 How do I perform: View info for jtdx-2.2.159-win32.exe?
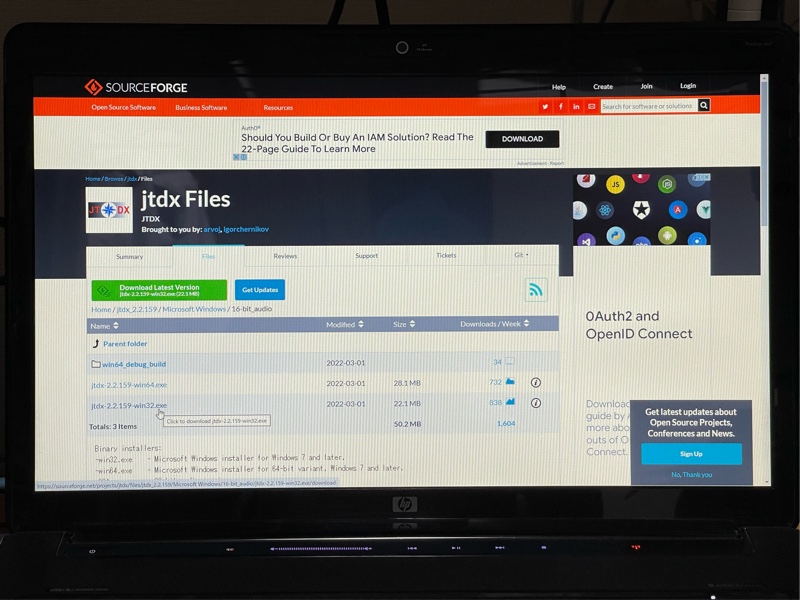[x=536, y=403]
